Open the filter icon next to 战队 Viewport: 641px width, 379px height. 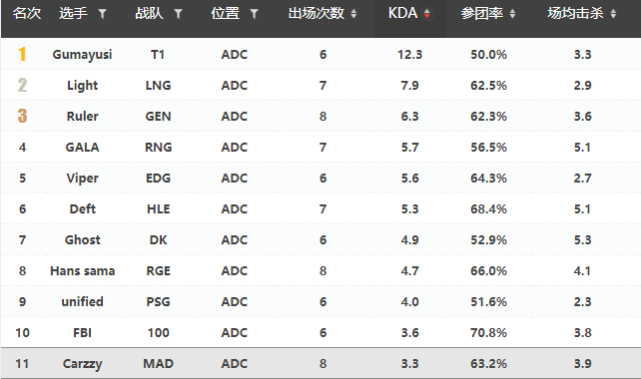(178, 14)
